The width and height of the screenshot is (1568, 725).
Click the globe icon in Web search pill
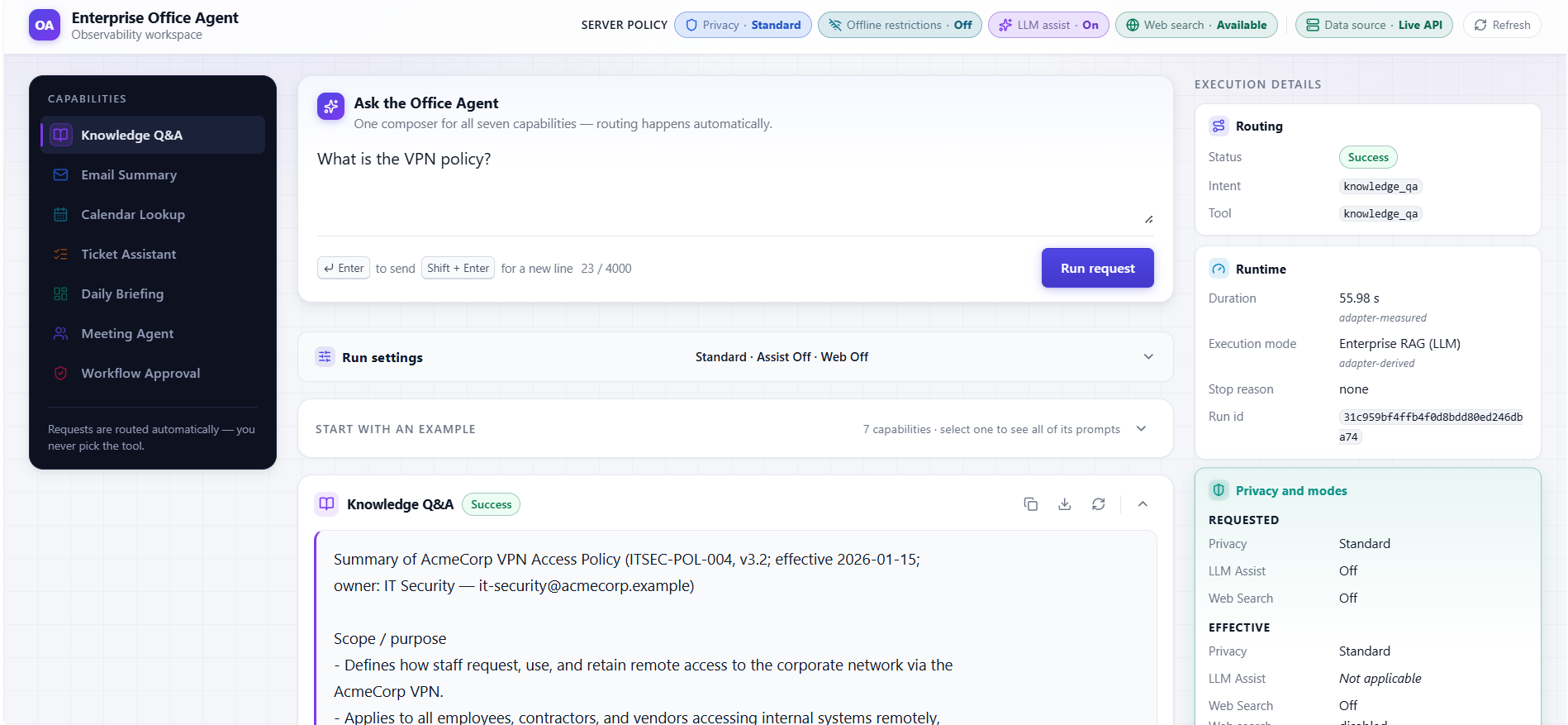(x=1133, y=25)
